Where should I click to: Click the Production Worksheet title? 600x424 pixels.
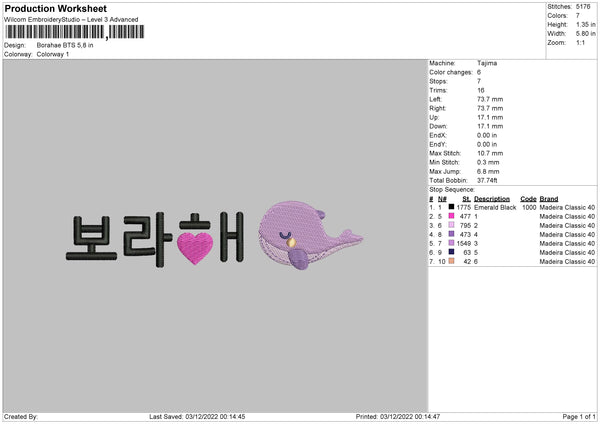click(56, 8)
